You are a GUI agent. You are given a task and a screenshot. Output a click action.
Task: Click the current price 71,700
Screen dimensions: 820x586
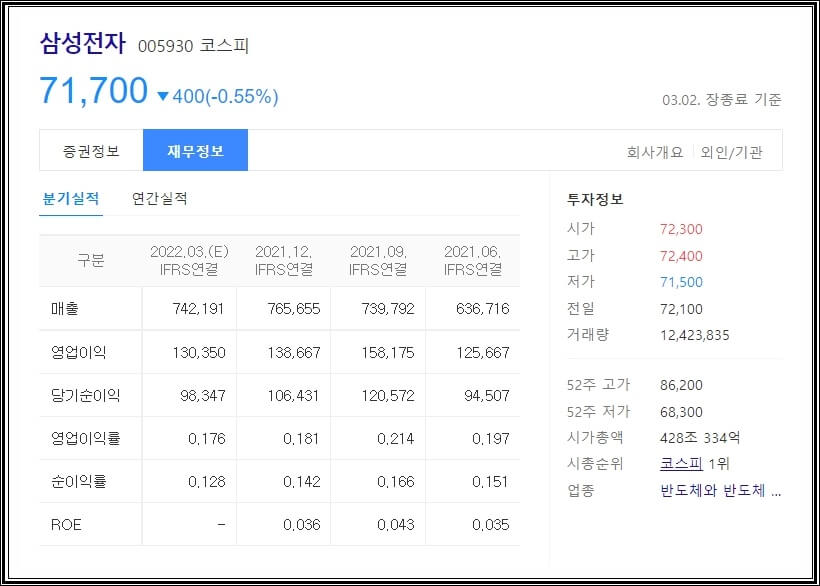click(94, 91)
